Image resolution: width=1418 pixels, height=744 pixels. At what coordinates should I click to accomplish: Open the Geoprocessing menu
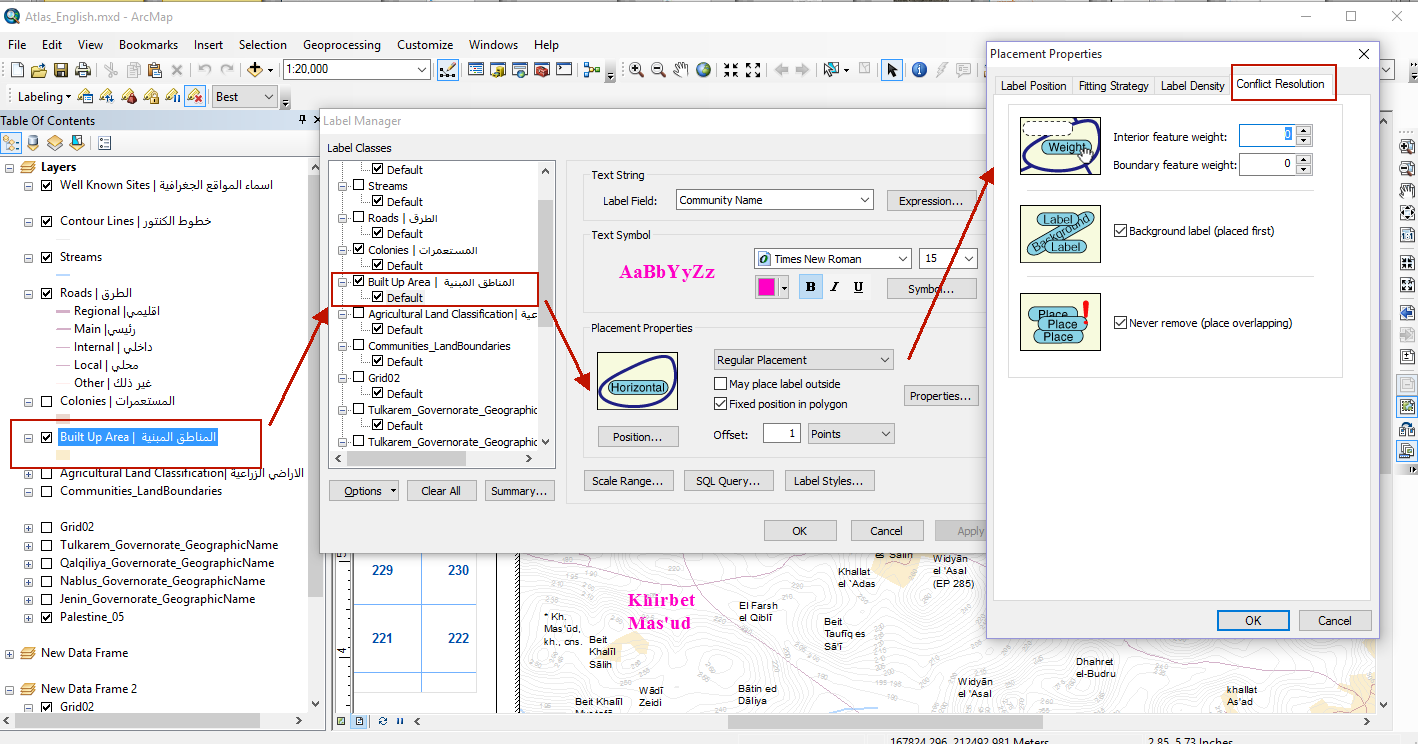click(x=342, y=45)
